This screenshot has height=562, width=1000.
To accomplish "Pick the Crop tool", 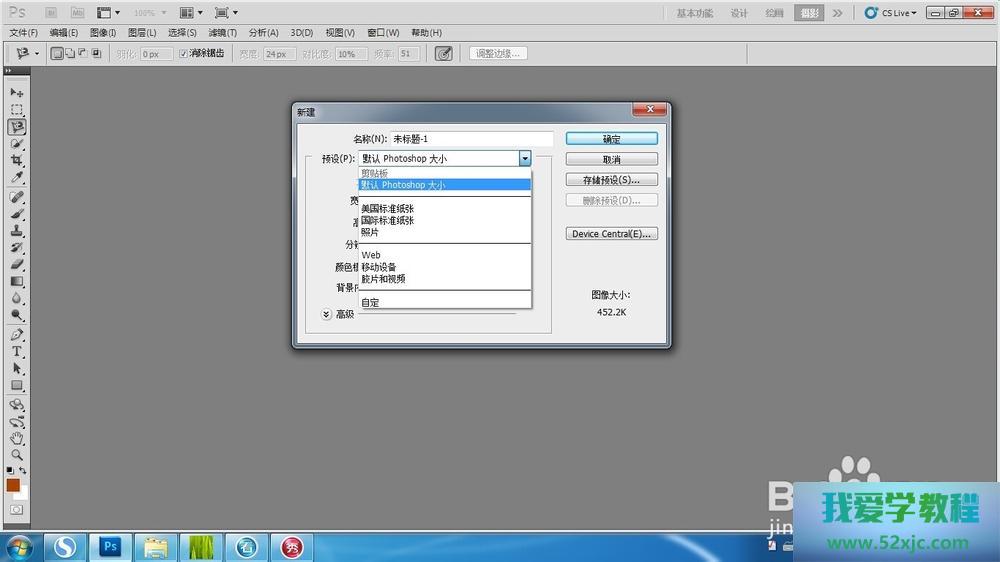I will point(17,161).
